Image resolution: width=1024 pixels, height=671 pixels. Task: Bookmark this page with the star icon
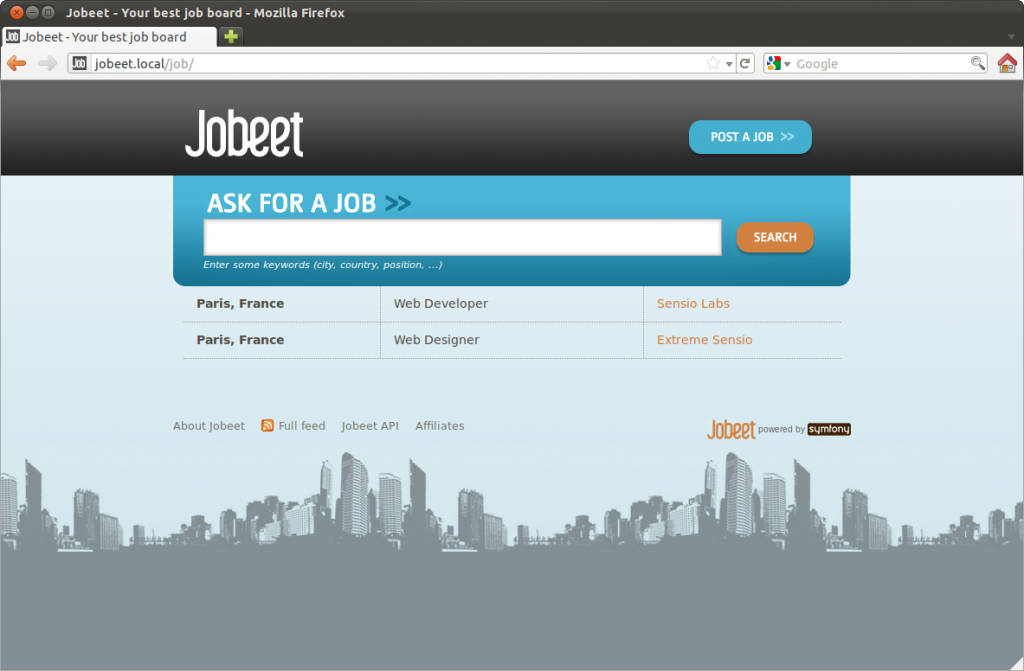[713, 63]
